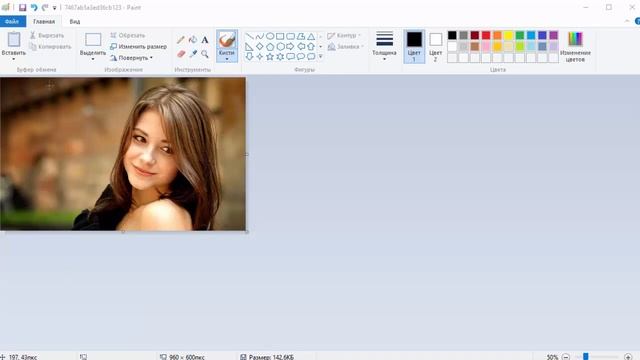
Task: Select Цвет 1 color box
Action: (414, 47)
